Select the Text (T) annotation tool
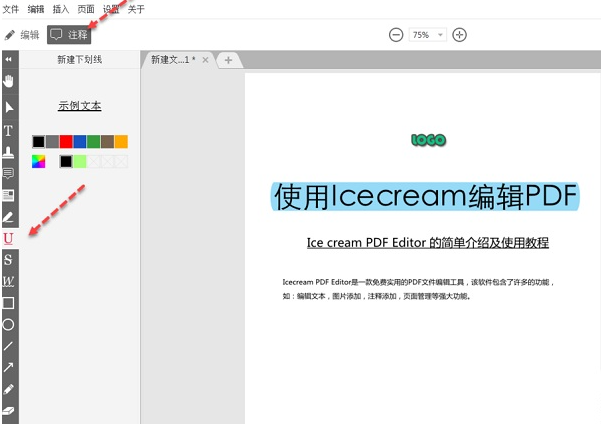 (x=8, y=131)
